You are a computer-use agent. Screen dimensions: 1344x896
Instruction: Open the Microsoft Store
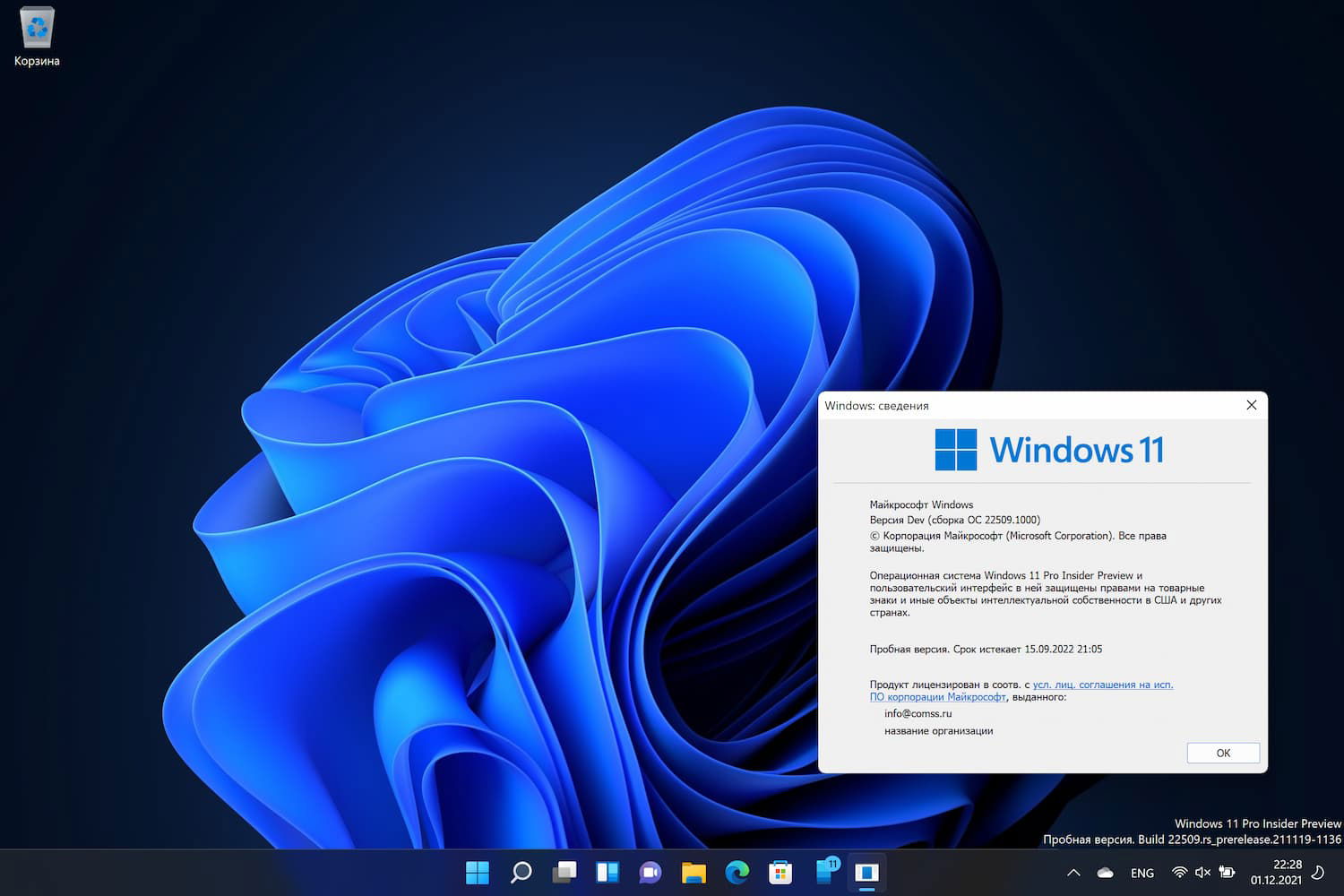click(780, 872)
